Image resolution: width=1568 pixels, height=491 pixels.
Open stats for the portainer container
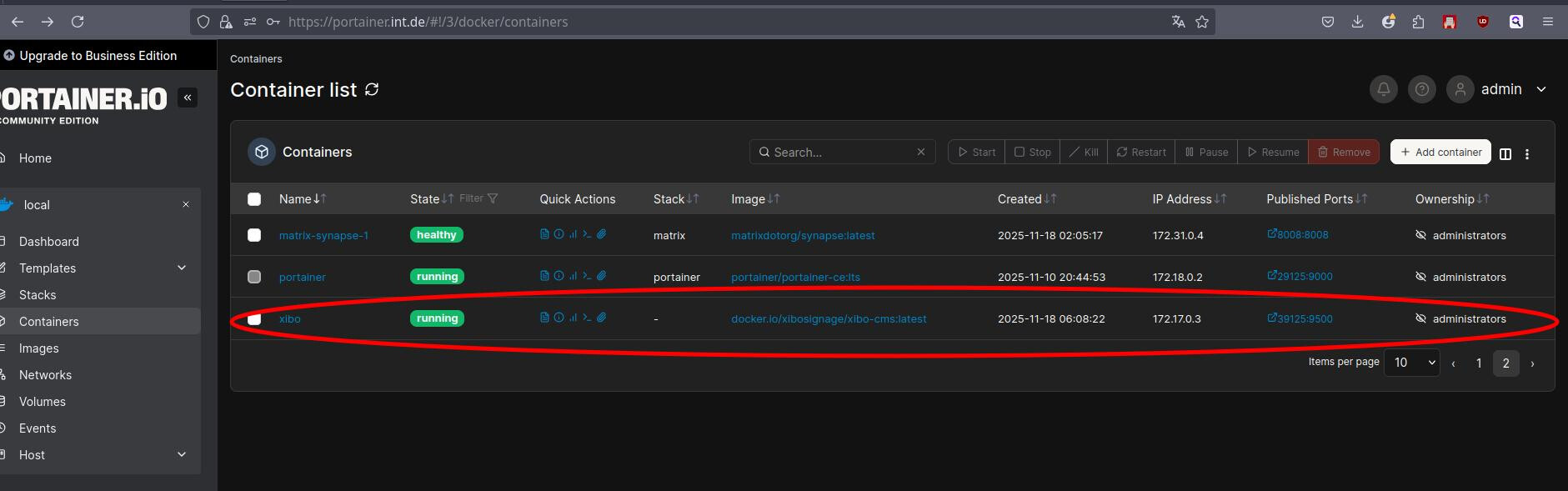click(x=573, y=276)
